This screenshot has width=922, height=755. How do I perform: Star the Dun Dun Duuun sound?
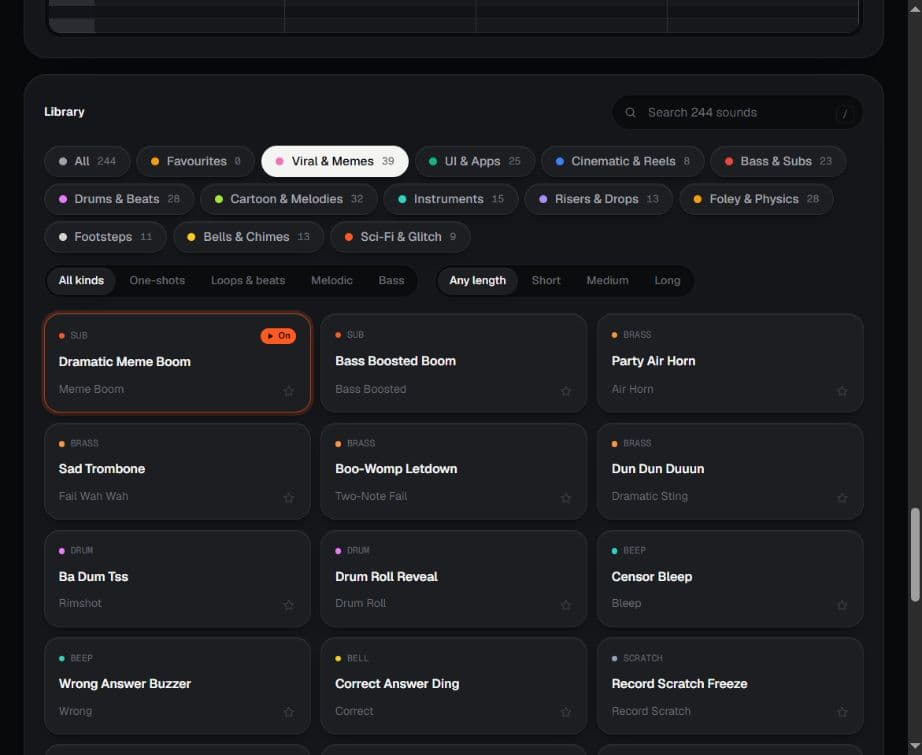842,498
